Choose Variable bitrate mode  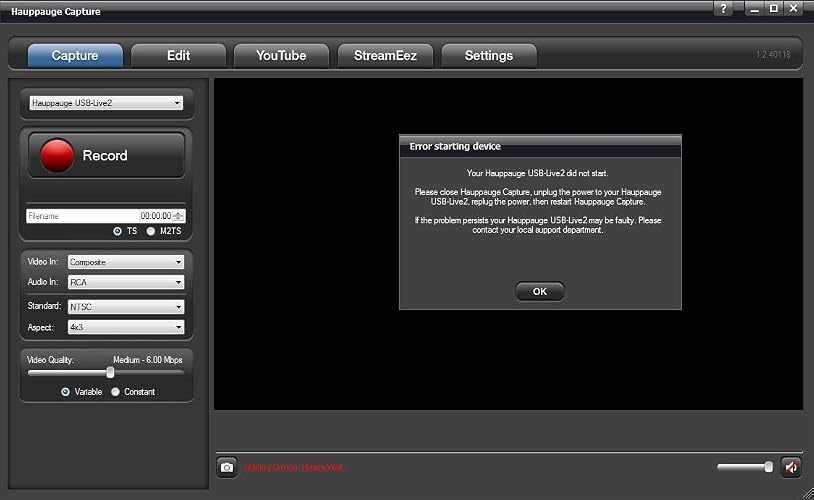(65, 392)
